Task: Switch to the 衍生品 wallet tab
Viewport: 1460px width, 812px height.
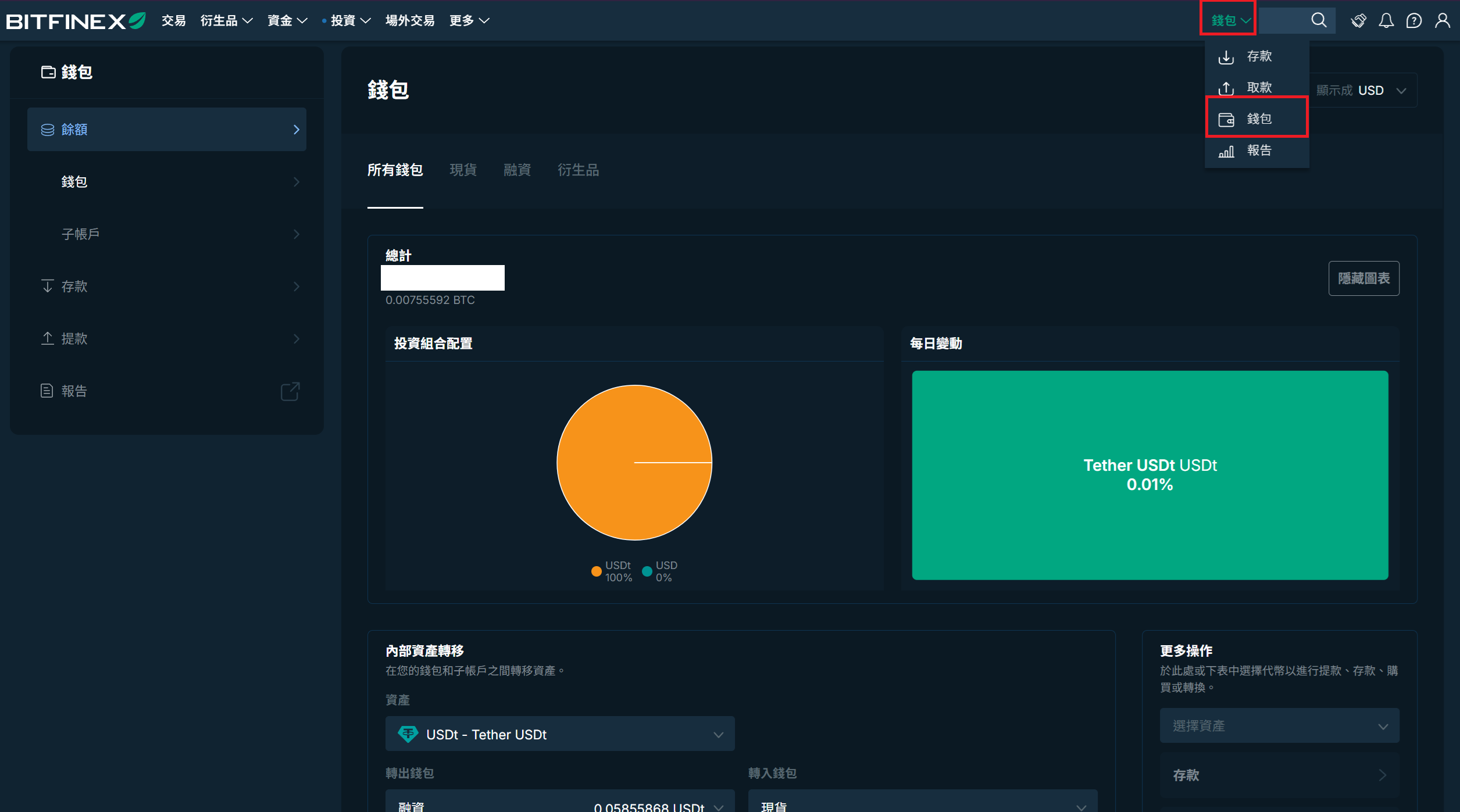Action: coord(579,170)
